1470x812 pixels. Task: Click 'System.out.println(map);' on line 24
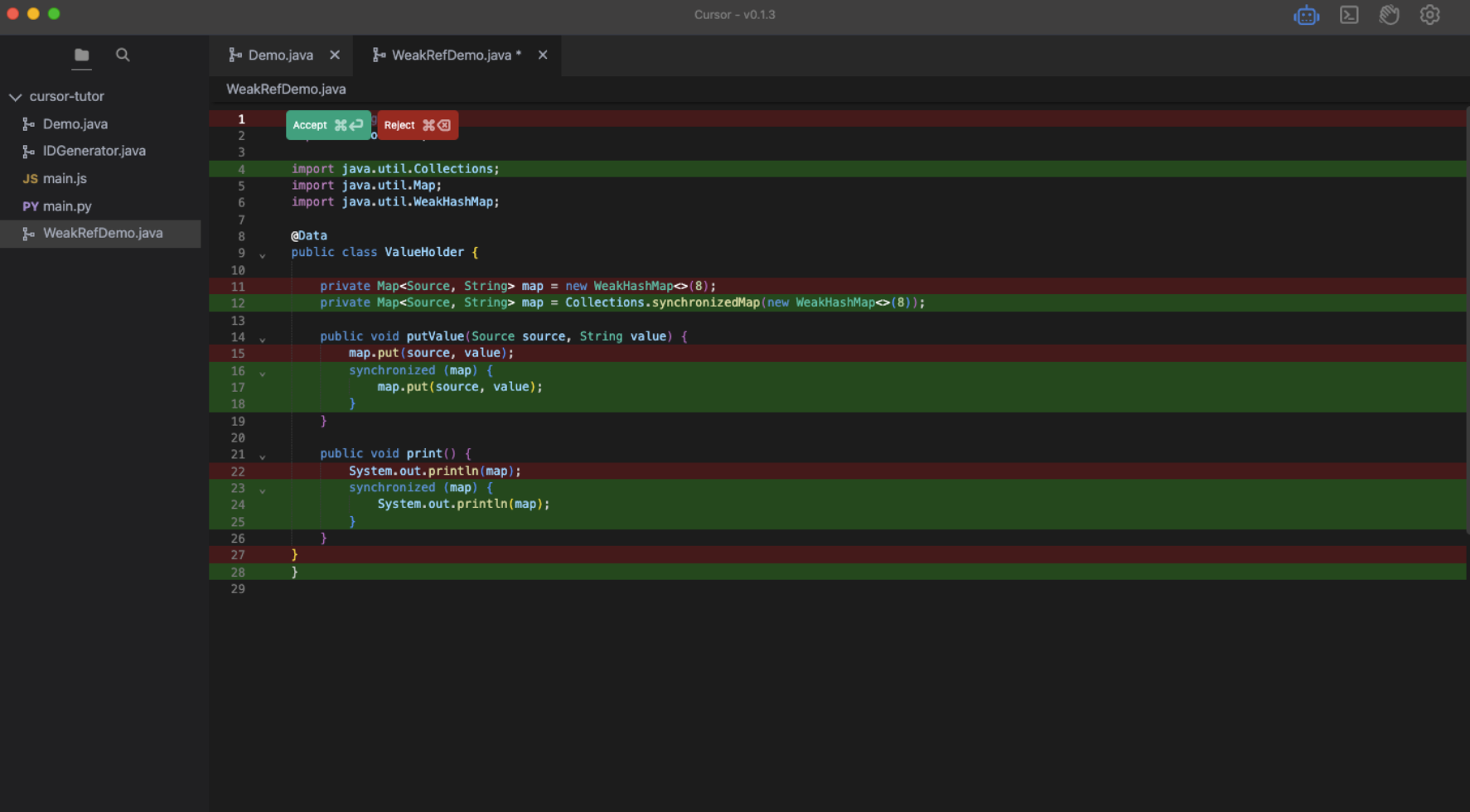(463, 504)
